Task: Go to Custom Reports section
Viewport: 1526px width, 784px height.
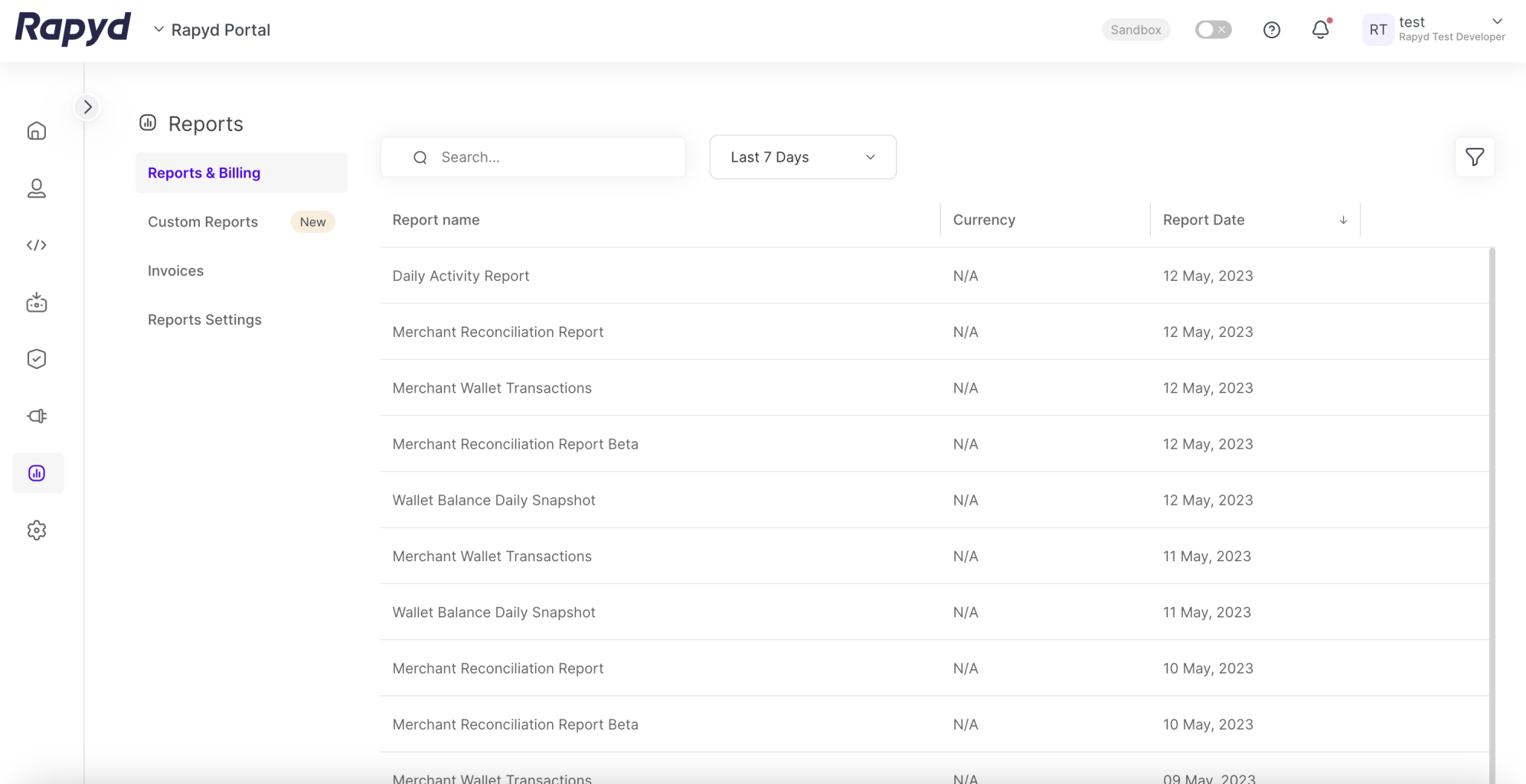Action: coord(203,222)
